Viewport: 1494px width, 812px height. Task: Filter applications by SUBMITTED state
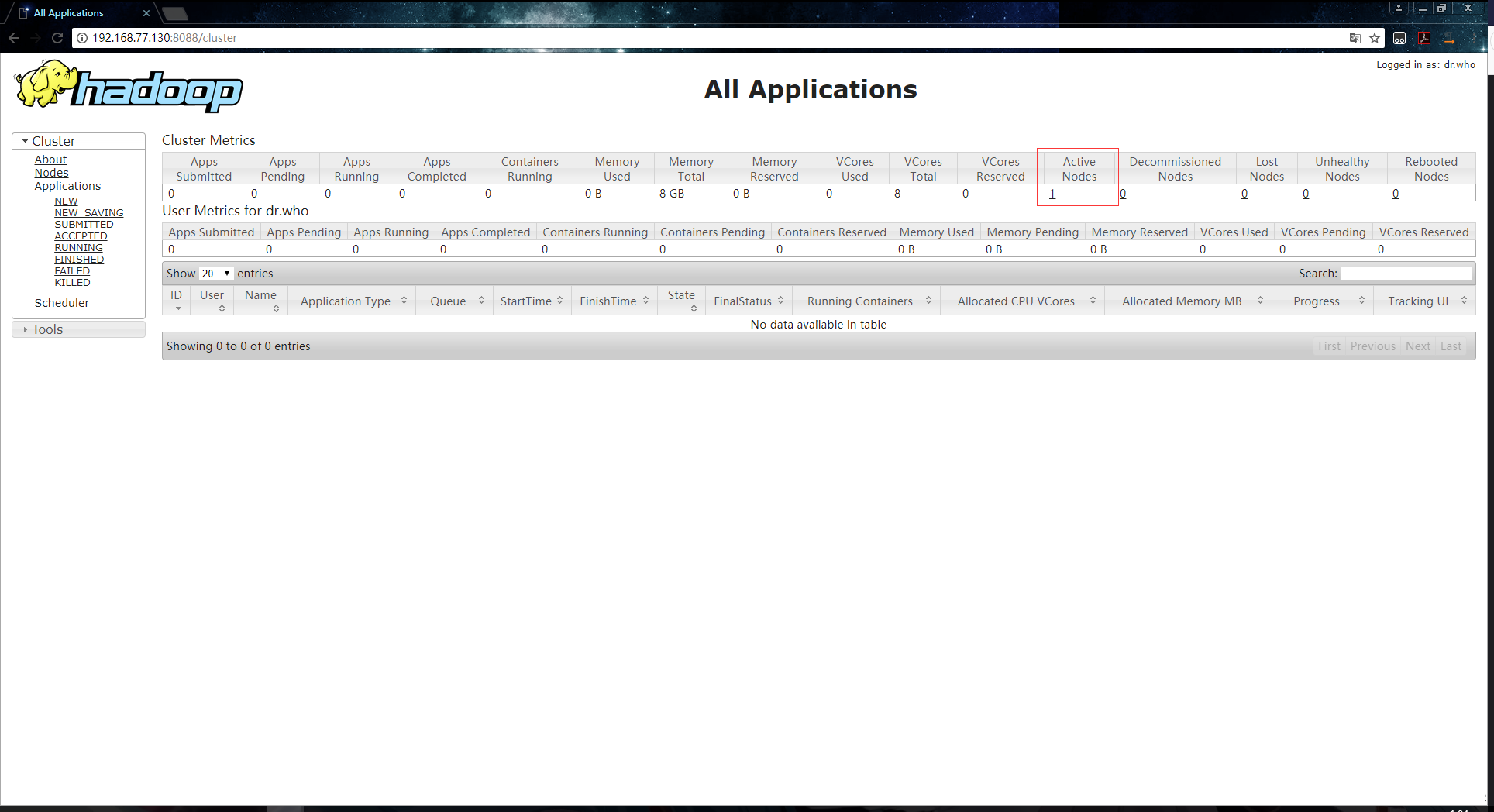tap(84, 225)
